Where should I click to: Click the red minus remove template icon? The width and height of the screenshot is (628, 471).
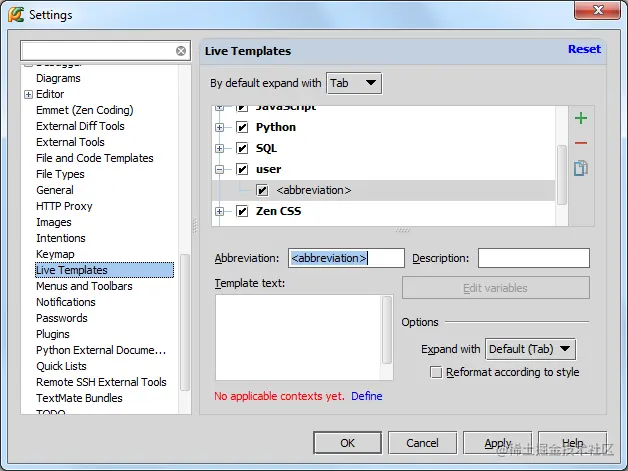point(581,143)
